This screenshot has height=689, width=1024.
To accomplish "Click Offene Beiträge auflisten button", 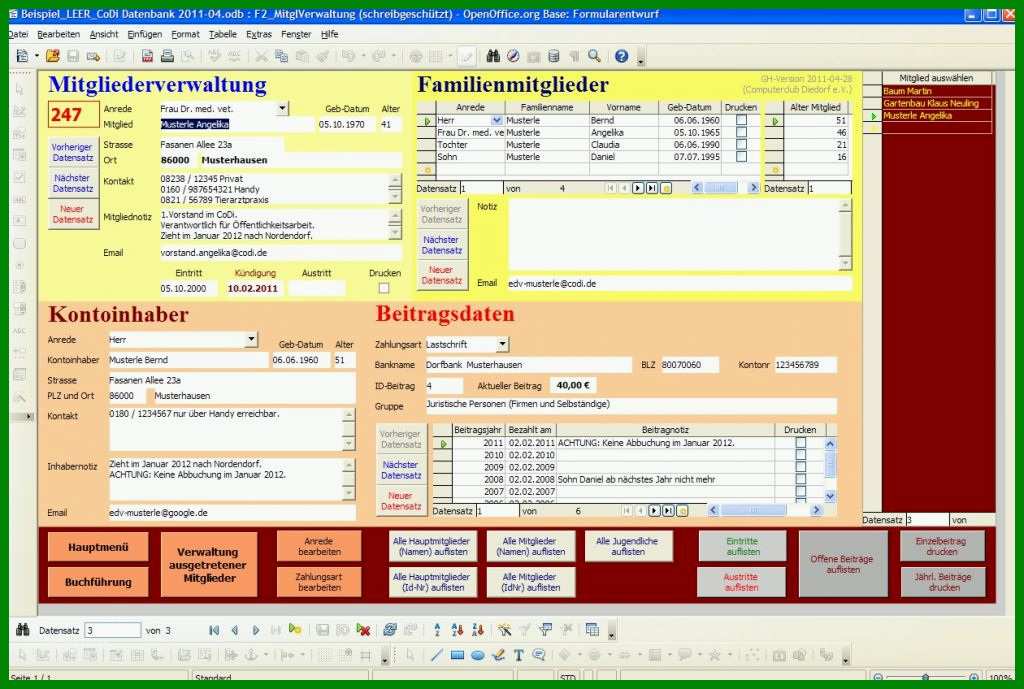I will click(843, 564).
